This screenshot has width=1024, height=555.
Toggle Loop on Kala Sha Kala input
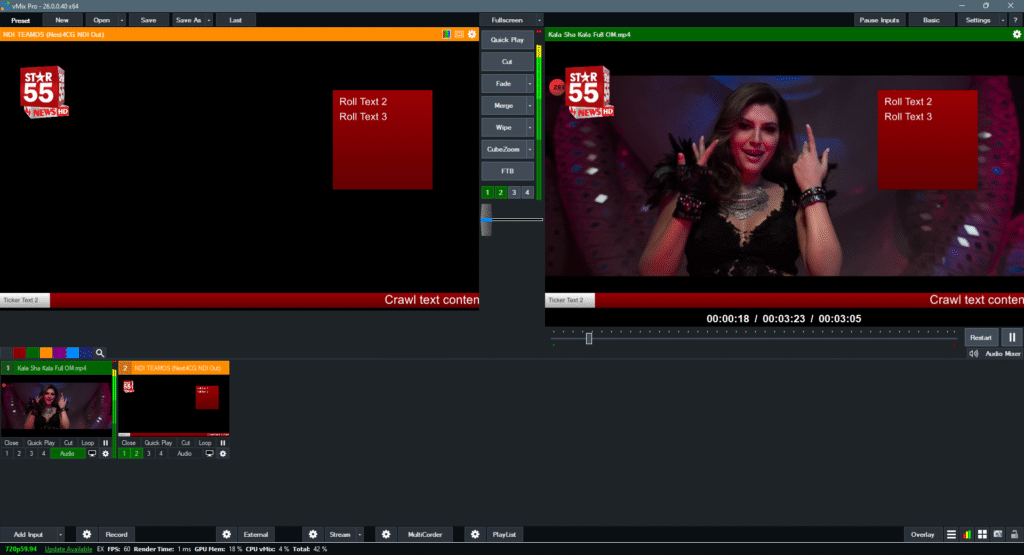(x=88, y=442)
